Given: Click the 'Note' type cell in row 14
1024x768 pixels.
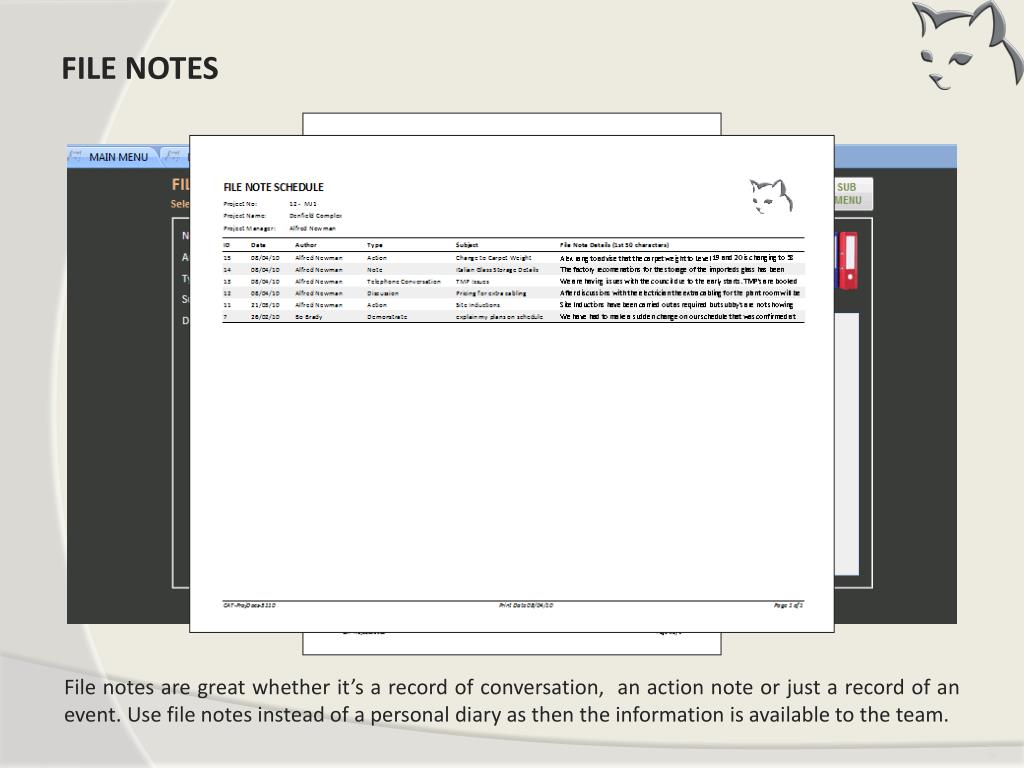Looking at the screenshot, I should 375,270.
